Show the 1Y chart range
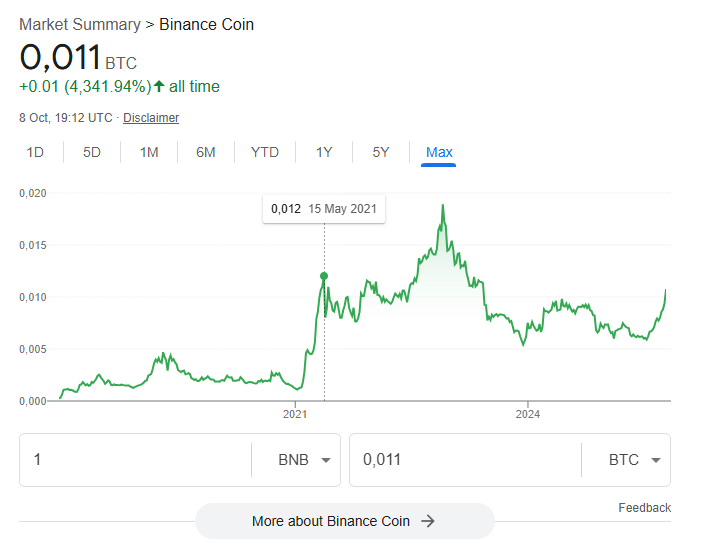This screenshot has width=707, height=559. [324, 152]
